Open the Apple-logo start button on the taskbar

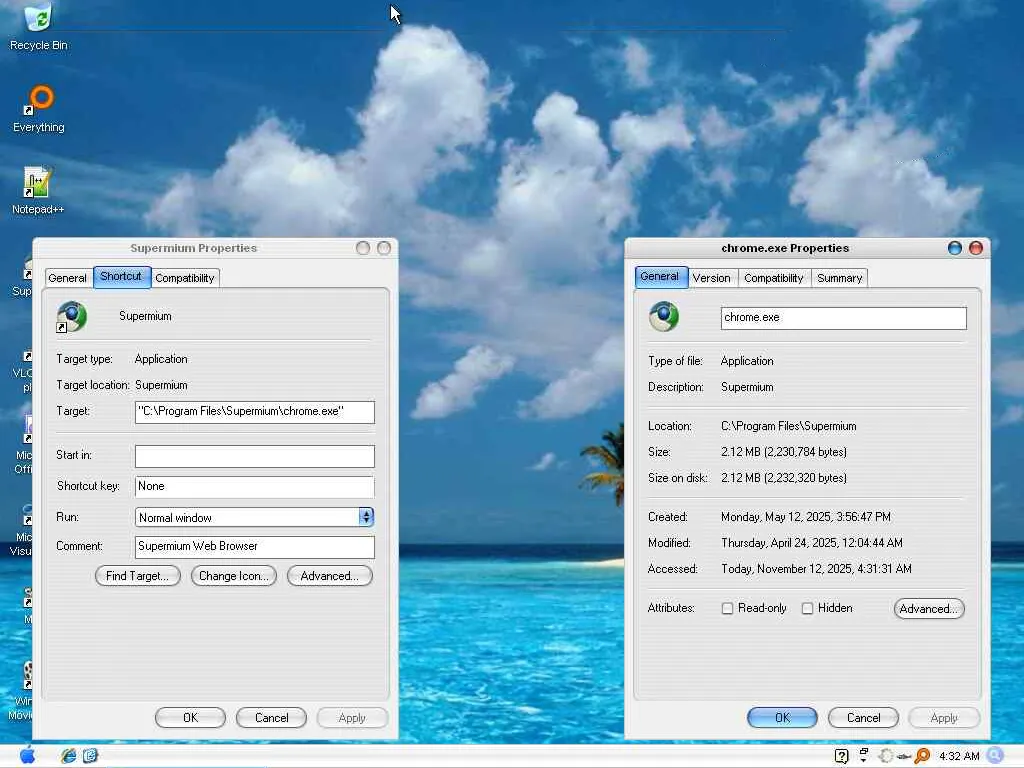tap(27, 756)
